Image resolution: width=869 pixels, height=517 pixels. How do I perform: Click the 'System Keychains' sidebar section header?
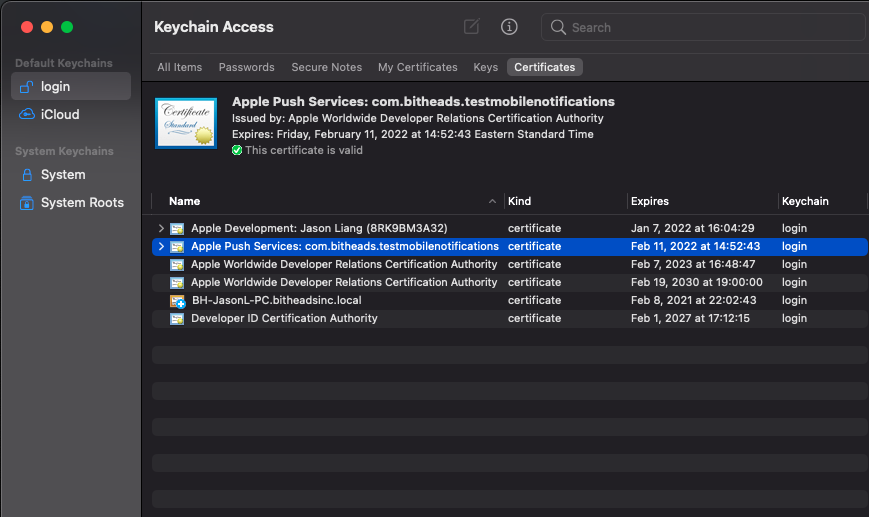[64, 151]
